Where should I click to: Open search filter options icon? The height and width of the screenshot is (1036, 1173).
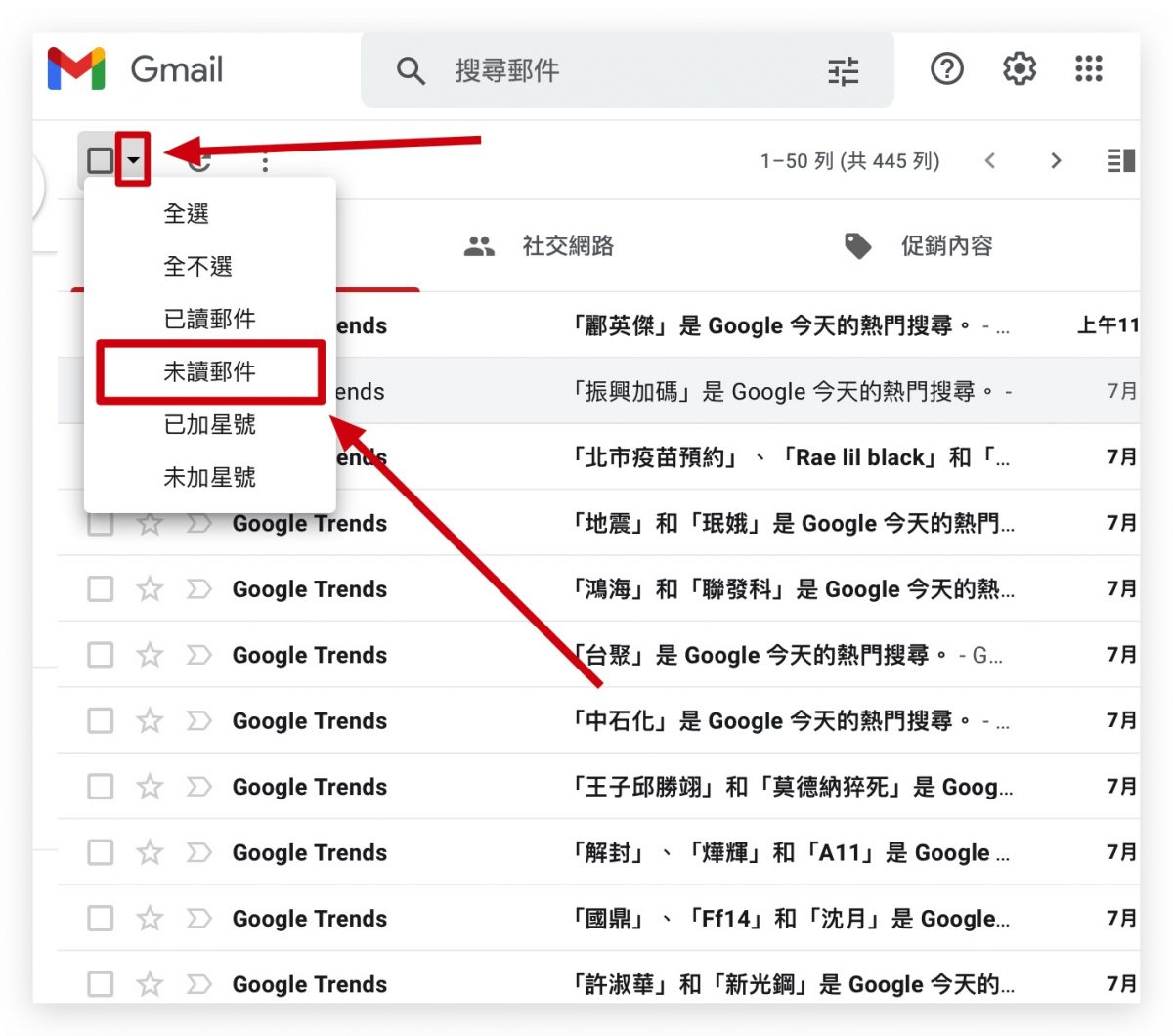tap(843, 70)
